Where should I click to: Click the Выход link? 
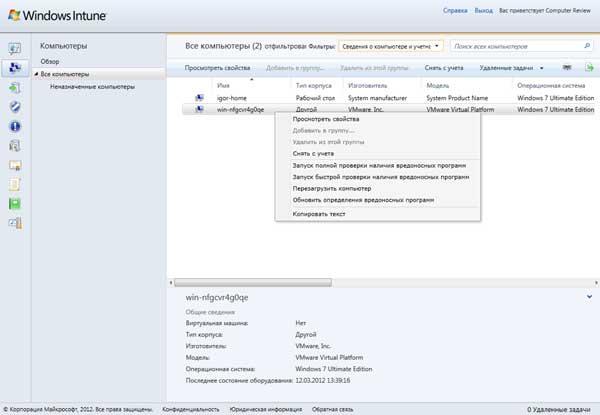click(x=484, y=10)
